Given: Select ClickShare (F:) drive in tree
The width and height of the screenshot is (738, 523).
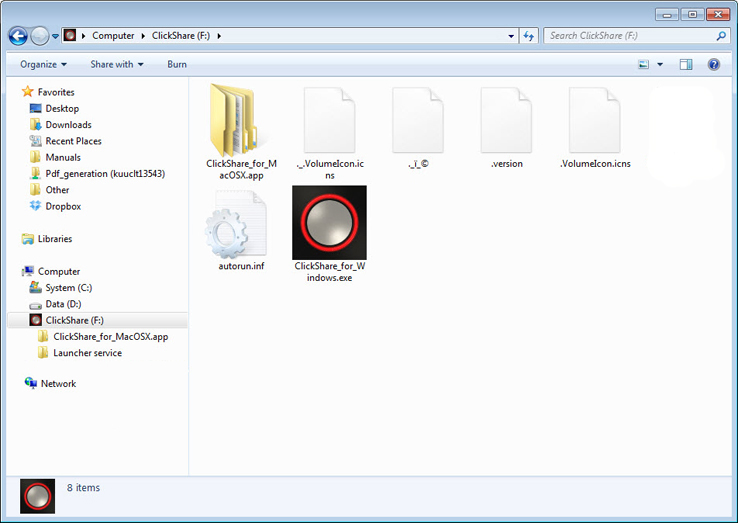Looking at the screenshot, I should [x=97, y=320].
